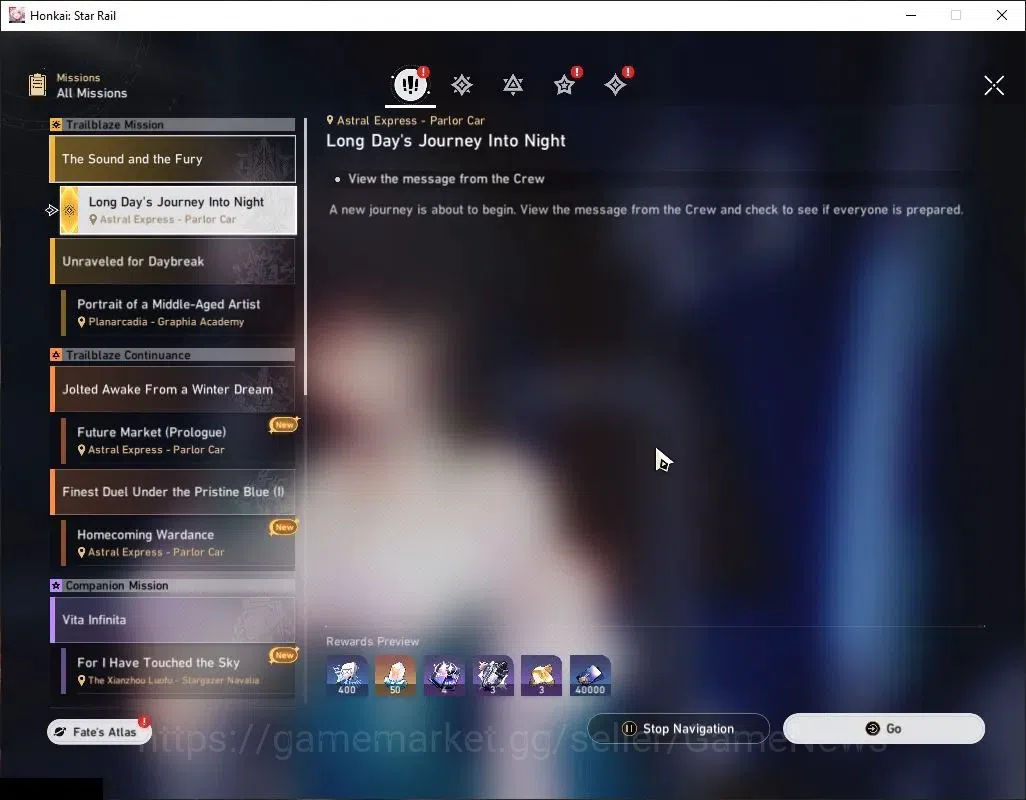View the third reward item with count 3

(493, 676)
